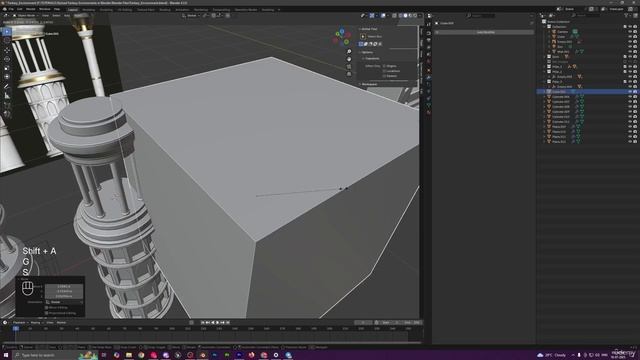Image resolution: width=640 pixels, height=360 pixels.
Task: Open the Render menu
Action: 31,9
